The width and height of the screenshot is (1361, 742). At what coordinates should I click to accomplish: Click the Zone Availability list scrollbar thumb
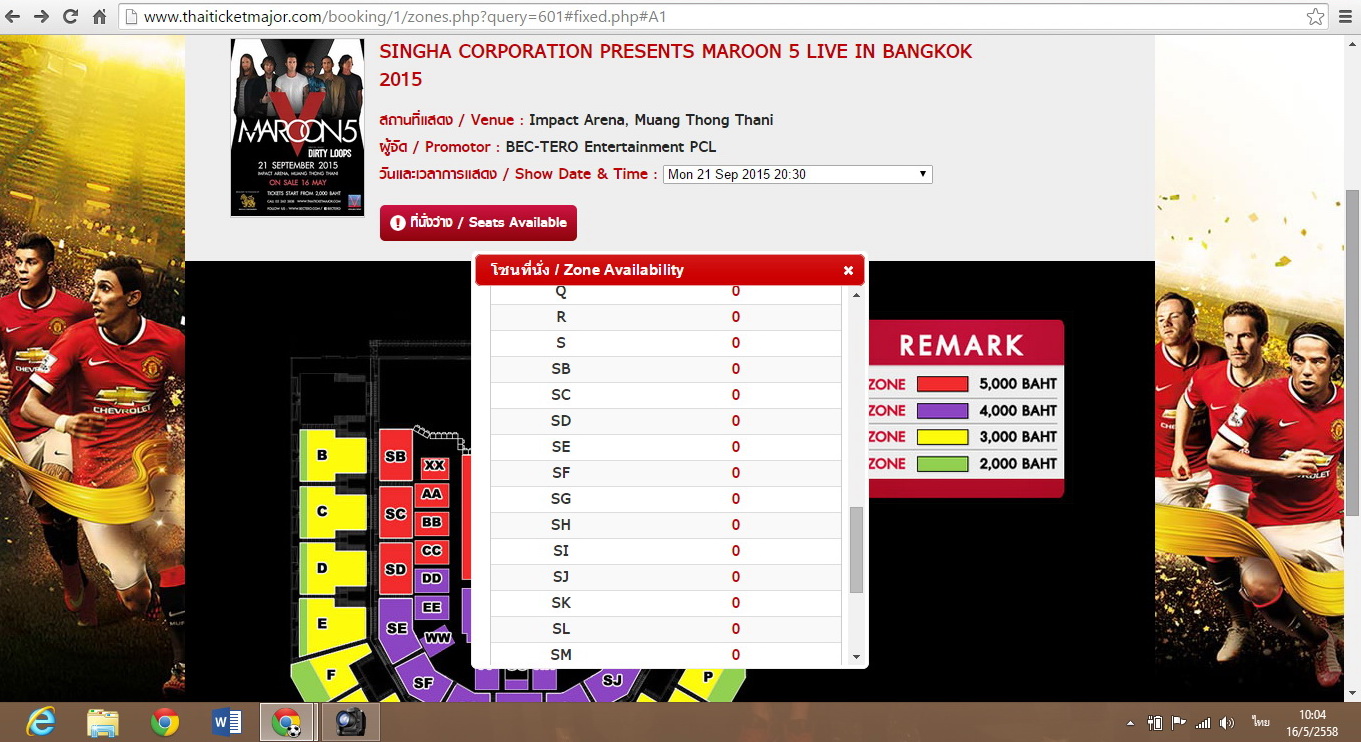[856, 549]
